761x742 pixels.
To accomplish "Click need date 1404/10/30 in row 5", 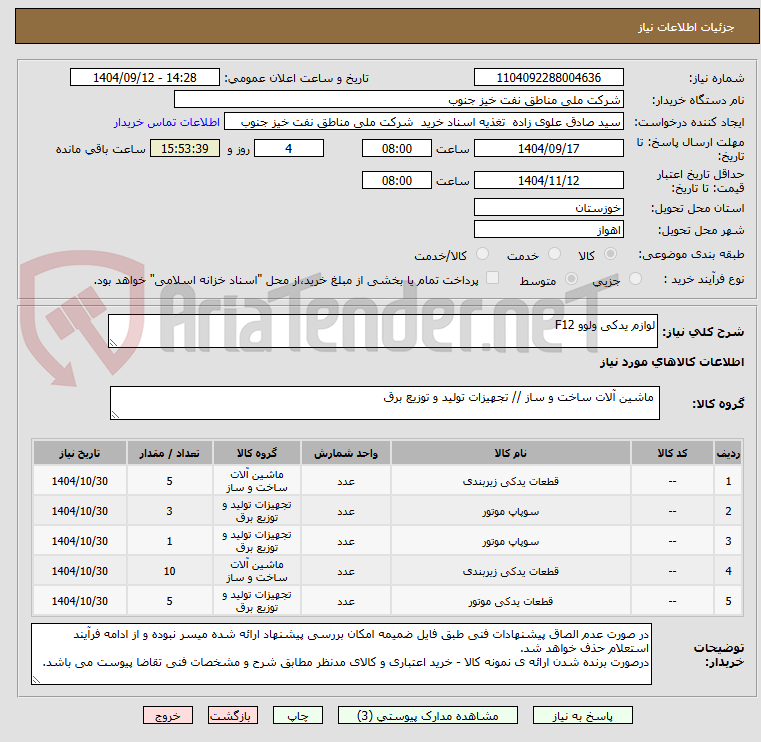I will click(x=80, y=602).
